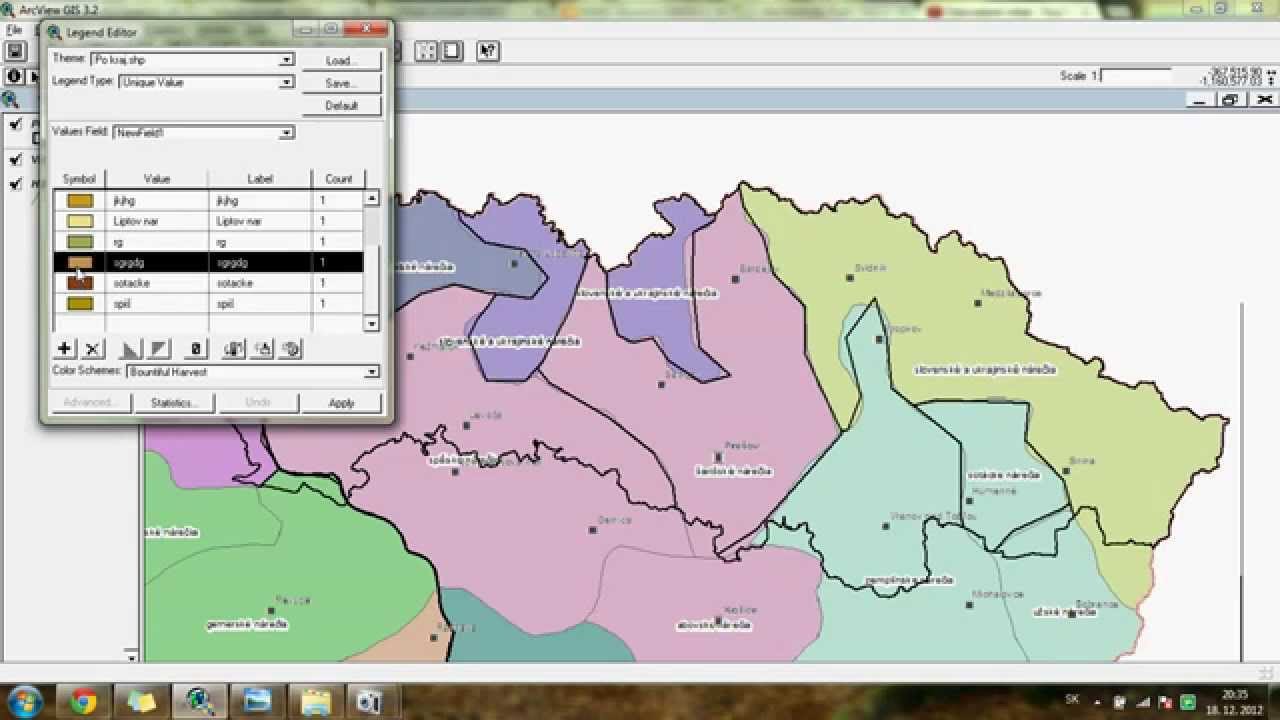Click the rg row green symbol
This screenshot has width=1280, height=720.
[80, 242]
